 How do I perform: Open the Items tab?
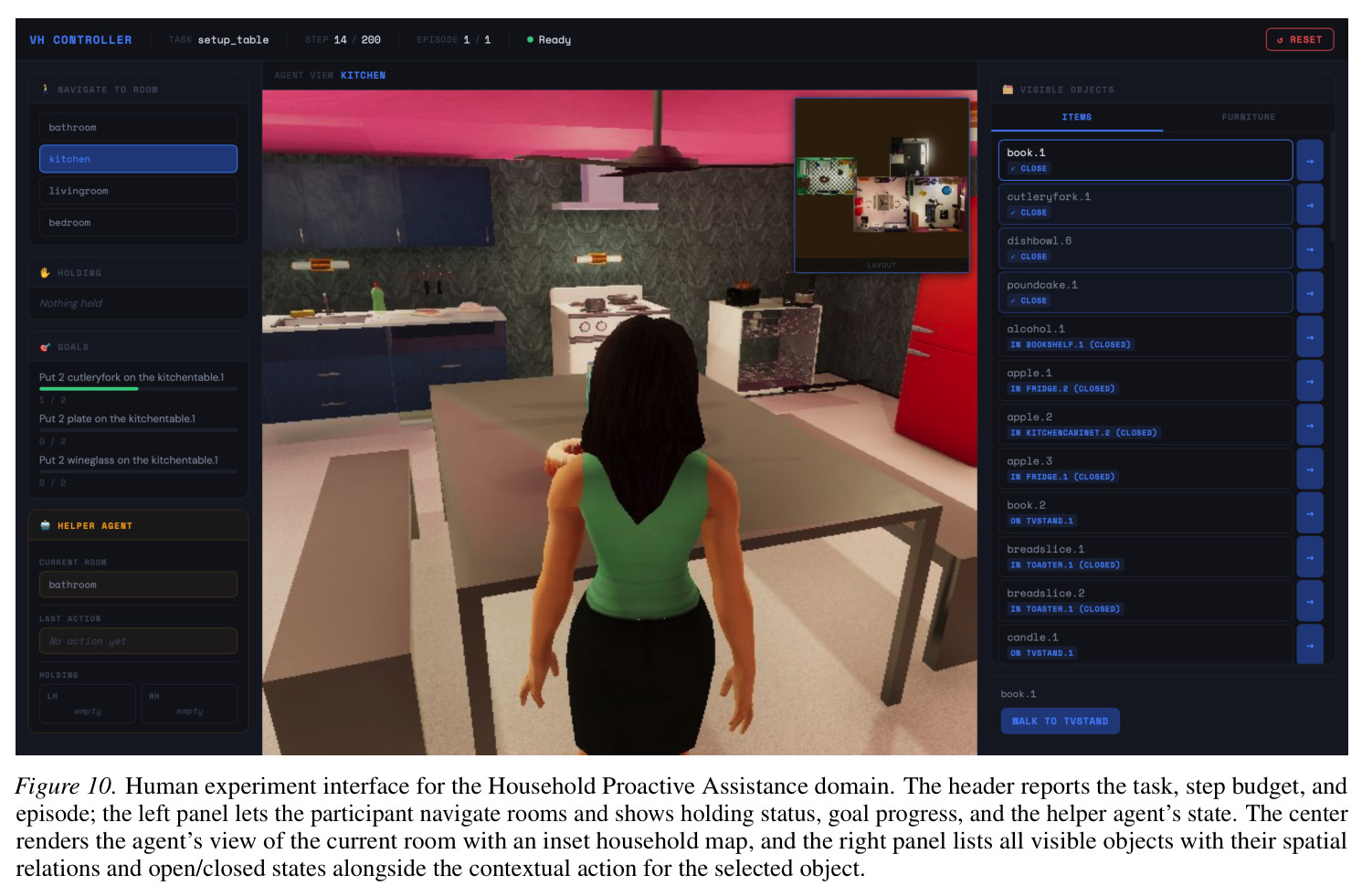coord(1077,117)
